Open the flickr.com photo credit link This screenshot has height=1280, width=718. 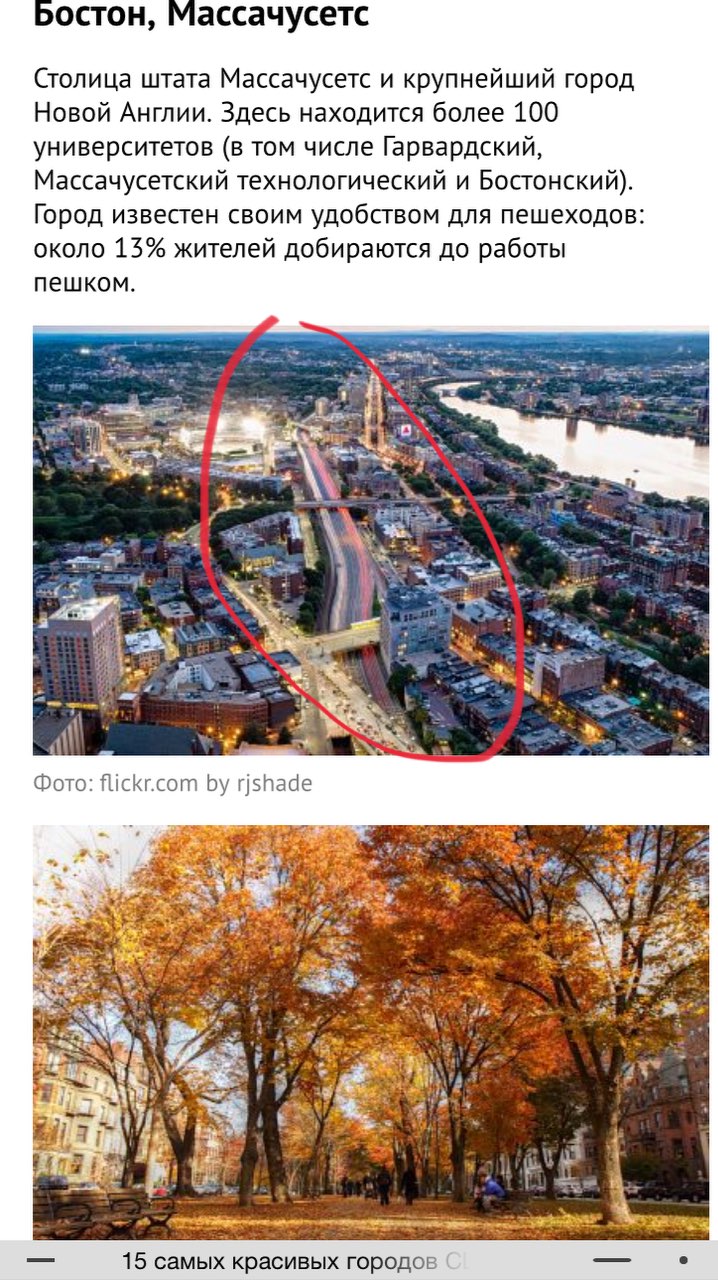pos(149,784)
